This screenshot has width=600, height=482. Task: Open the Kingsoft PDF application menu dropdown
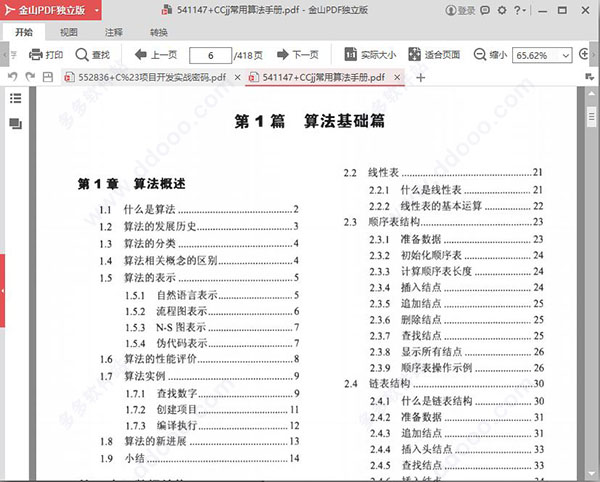click(x=96, y=10)
